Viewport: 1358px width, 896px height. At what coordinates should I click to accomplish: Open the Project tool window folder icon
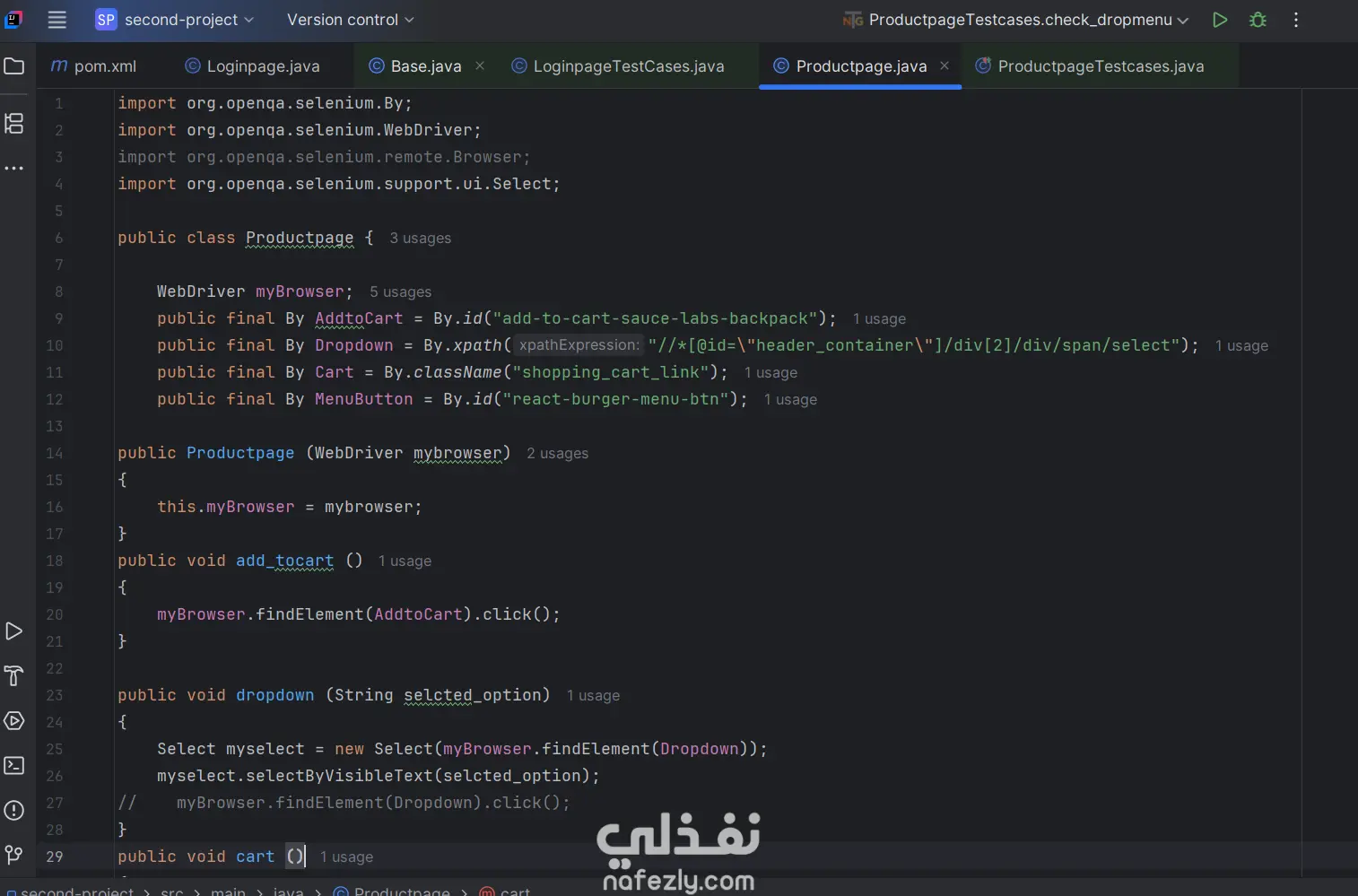click(x=14, y=65)
